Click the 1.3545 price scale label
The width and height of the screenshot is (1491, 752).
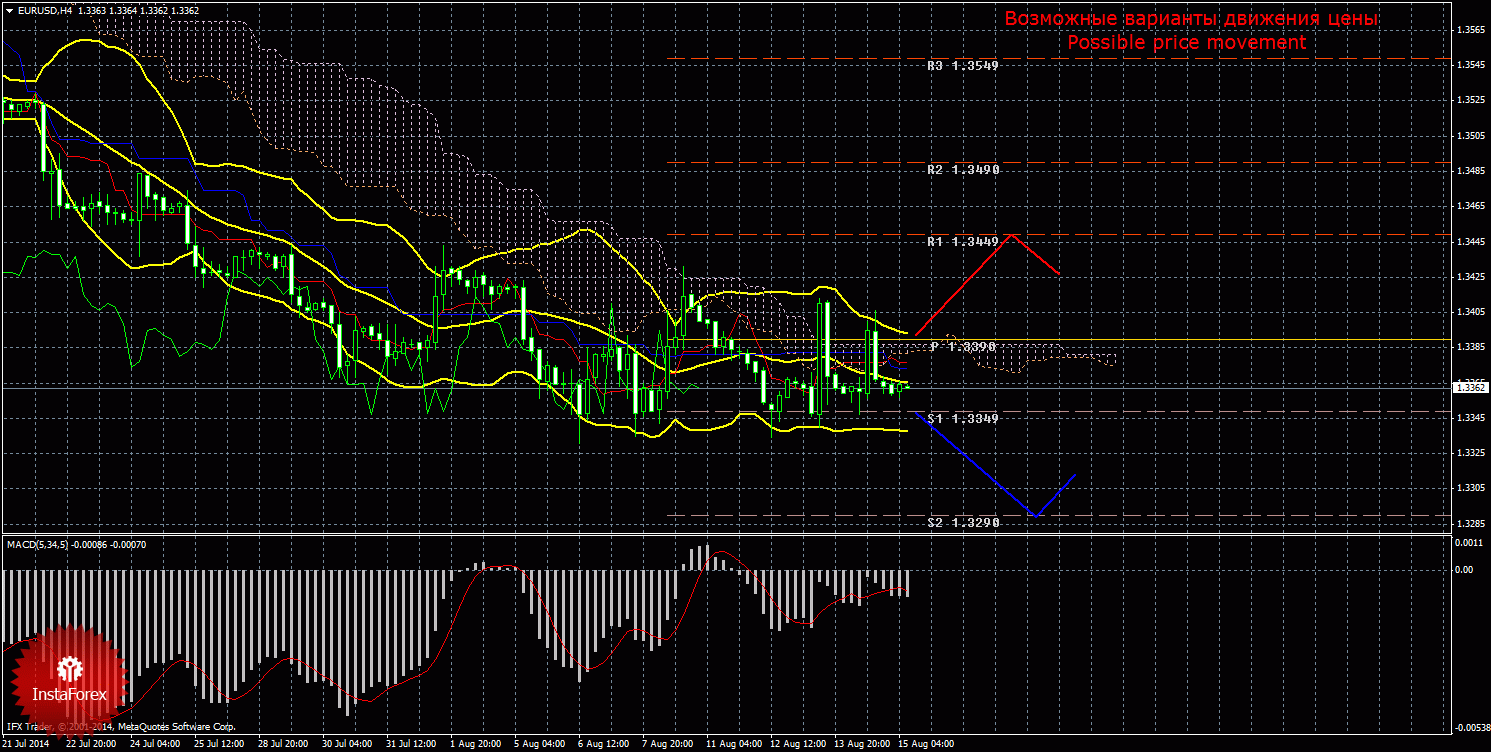click(x=1470, y=65)
